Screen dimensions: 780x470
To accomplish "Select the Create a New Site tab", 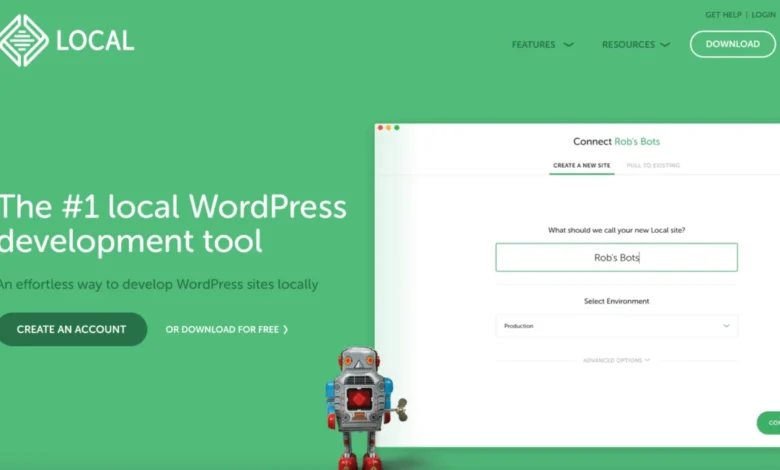I will 581,165.
